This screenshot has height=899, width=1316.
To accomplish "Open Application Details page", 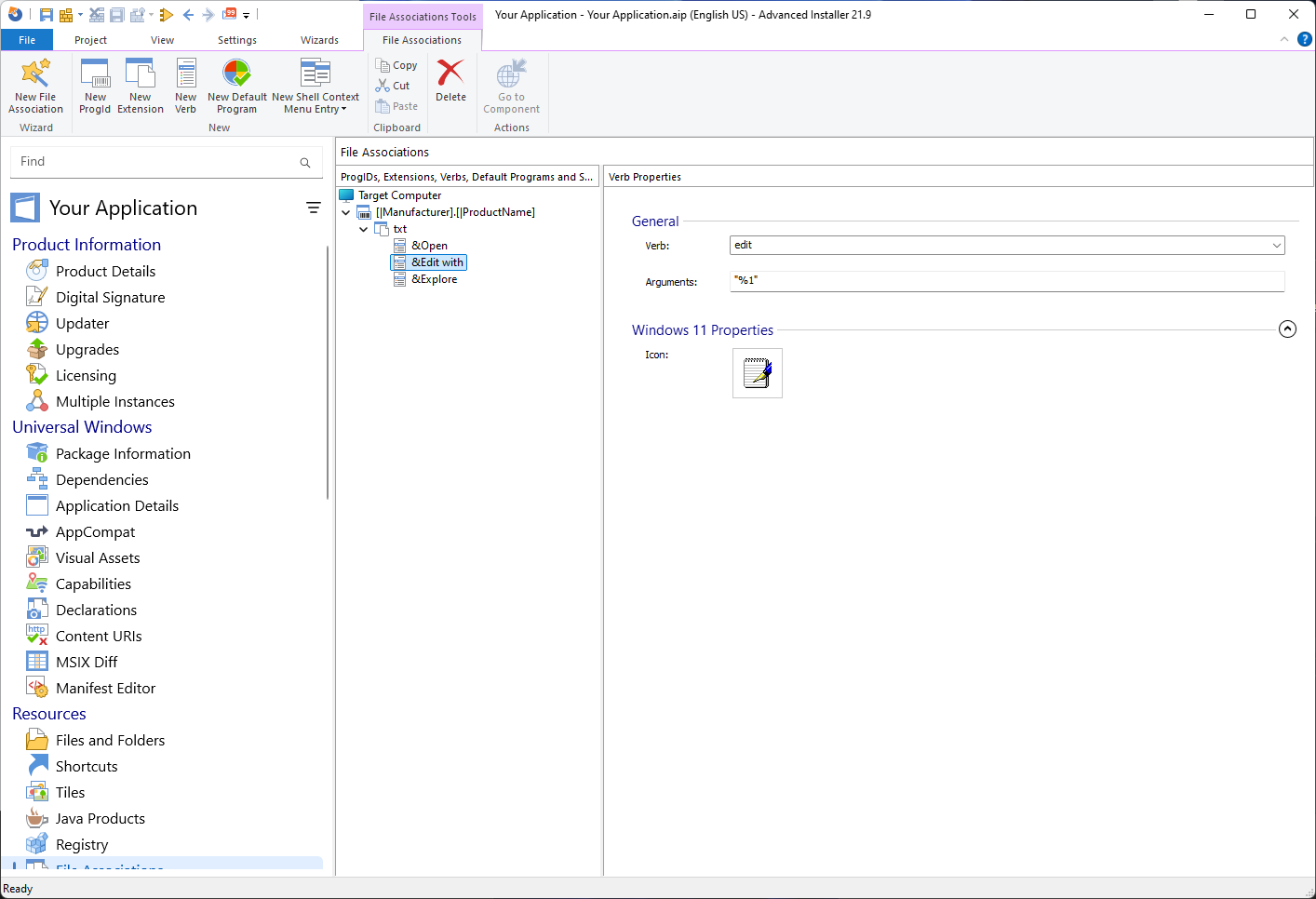I will pyautogui.click(x=117, y=505).
